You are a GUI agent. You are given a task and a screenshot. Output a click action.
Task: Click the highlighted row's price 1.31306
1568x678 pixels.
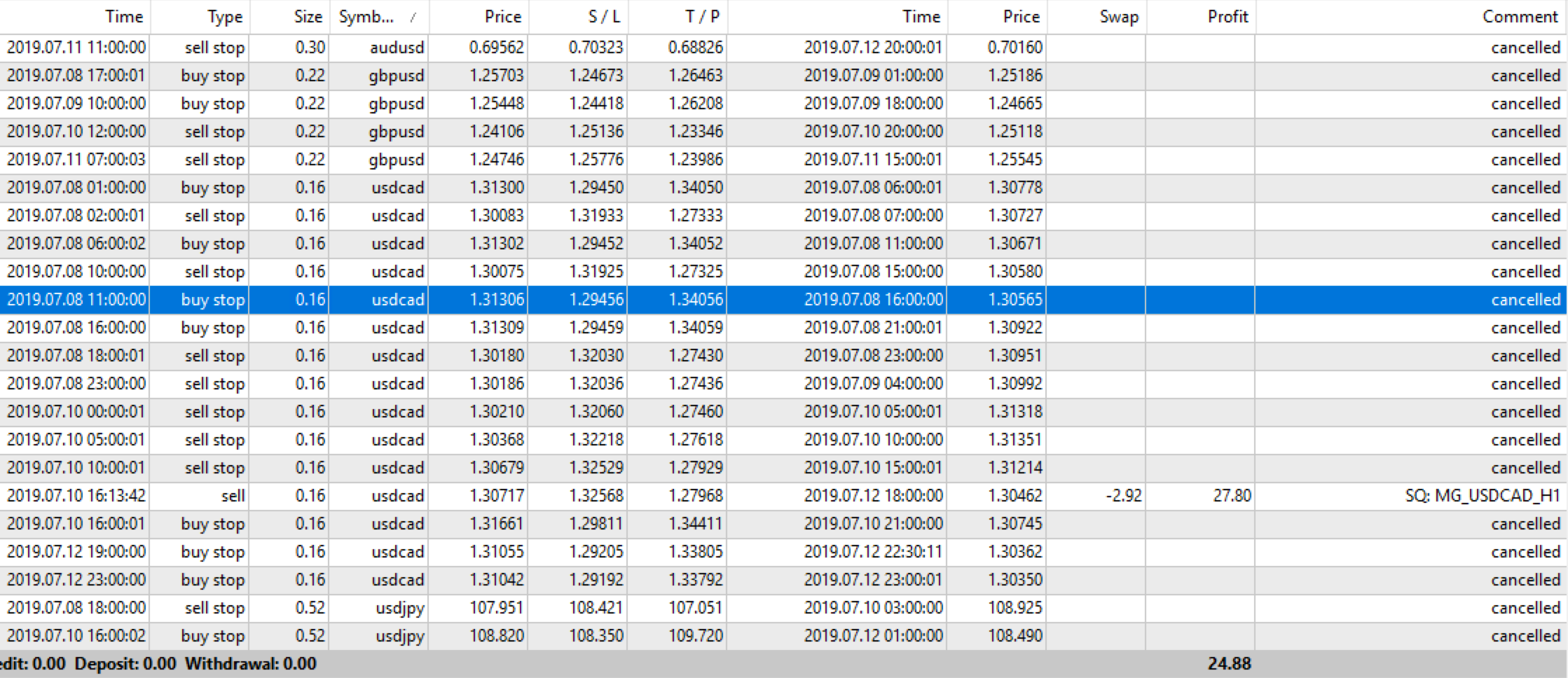tap(497, 300)
